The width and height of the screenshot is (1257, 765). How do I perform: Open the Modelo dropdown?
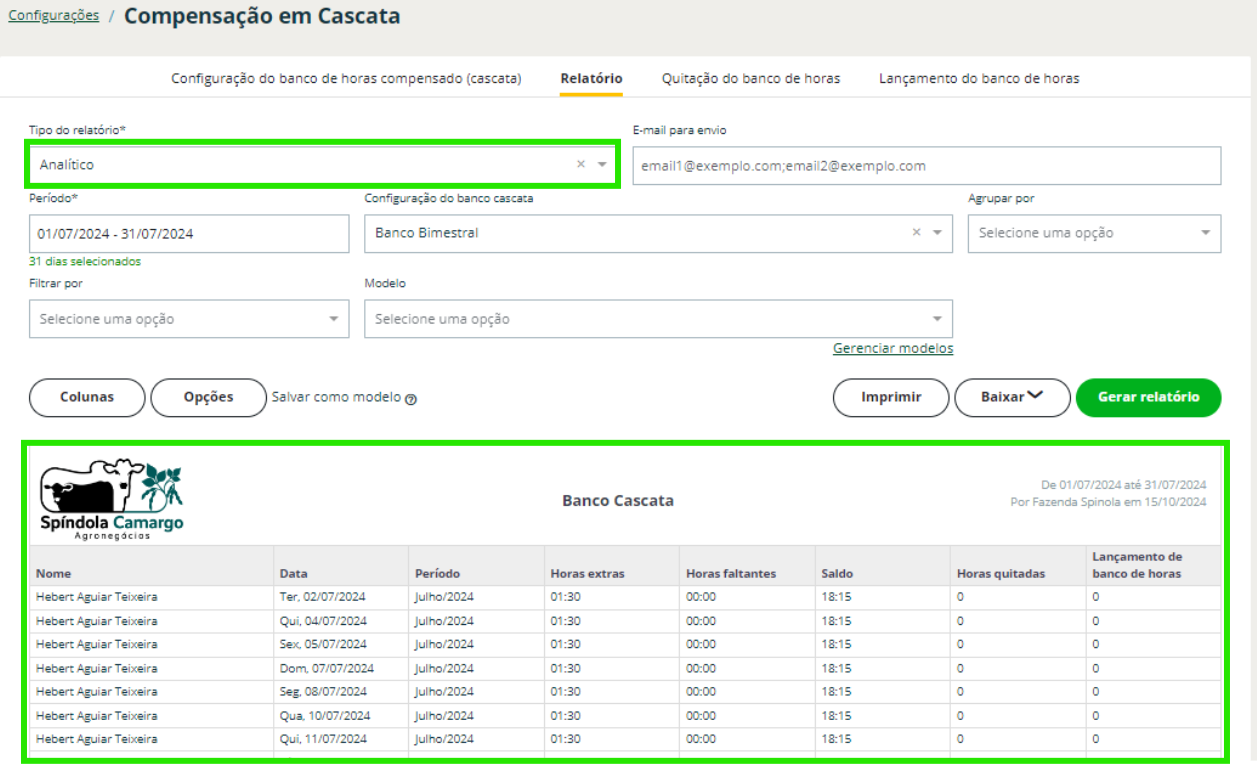tap(657, 319)
